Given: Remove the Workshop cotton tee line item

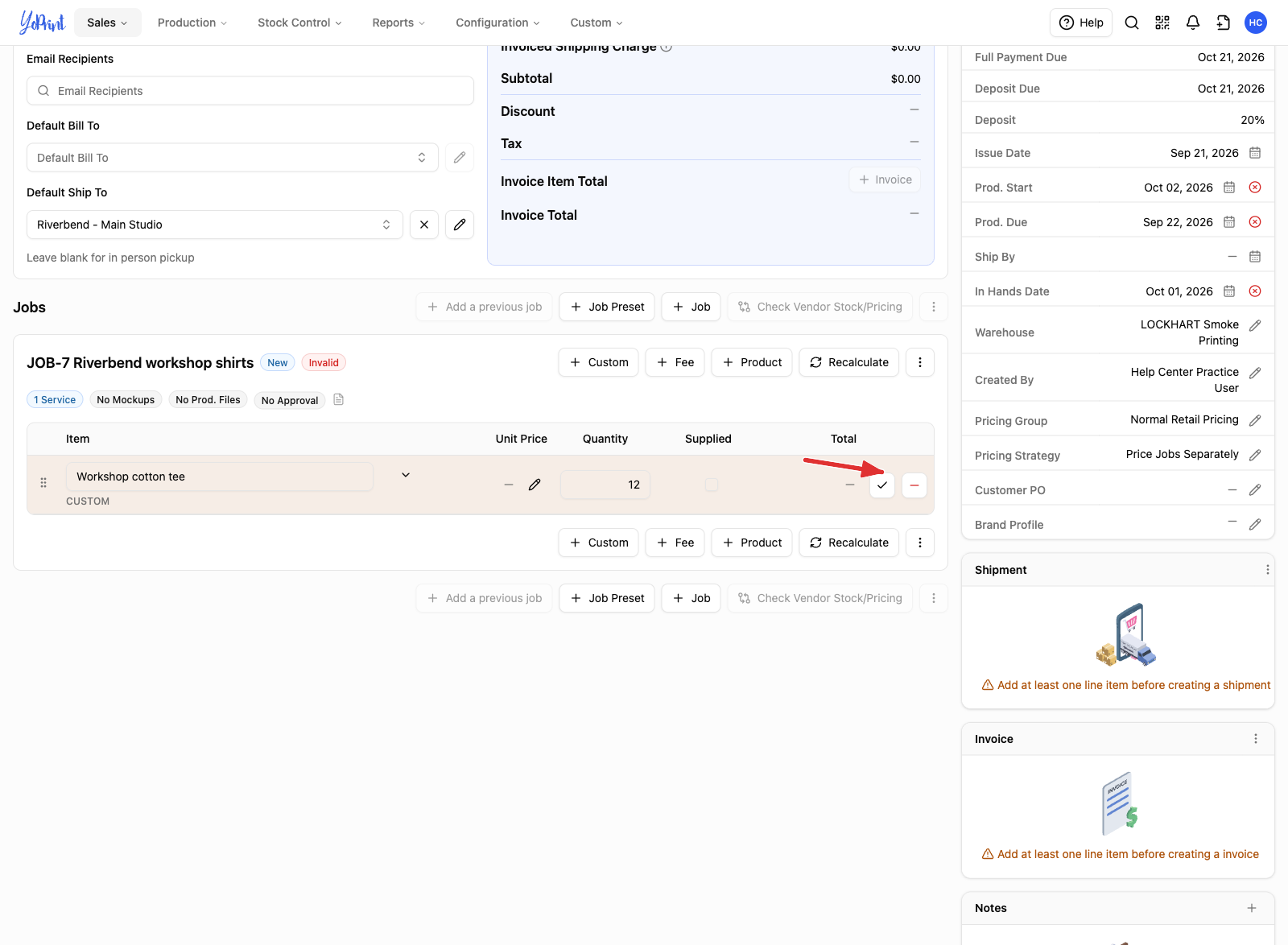Looking at the screenshot, I should [x=914, y=485].
